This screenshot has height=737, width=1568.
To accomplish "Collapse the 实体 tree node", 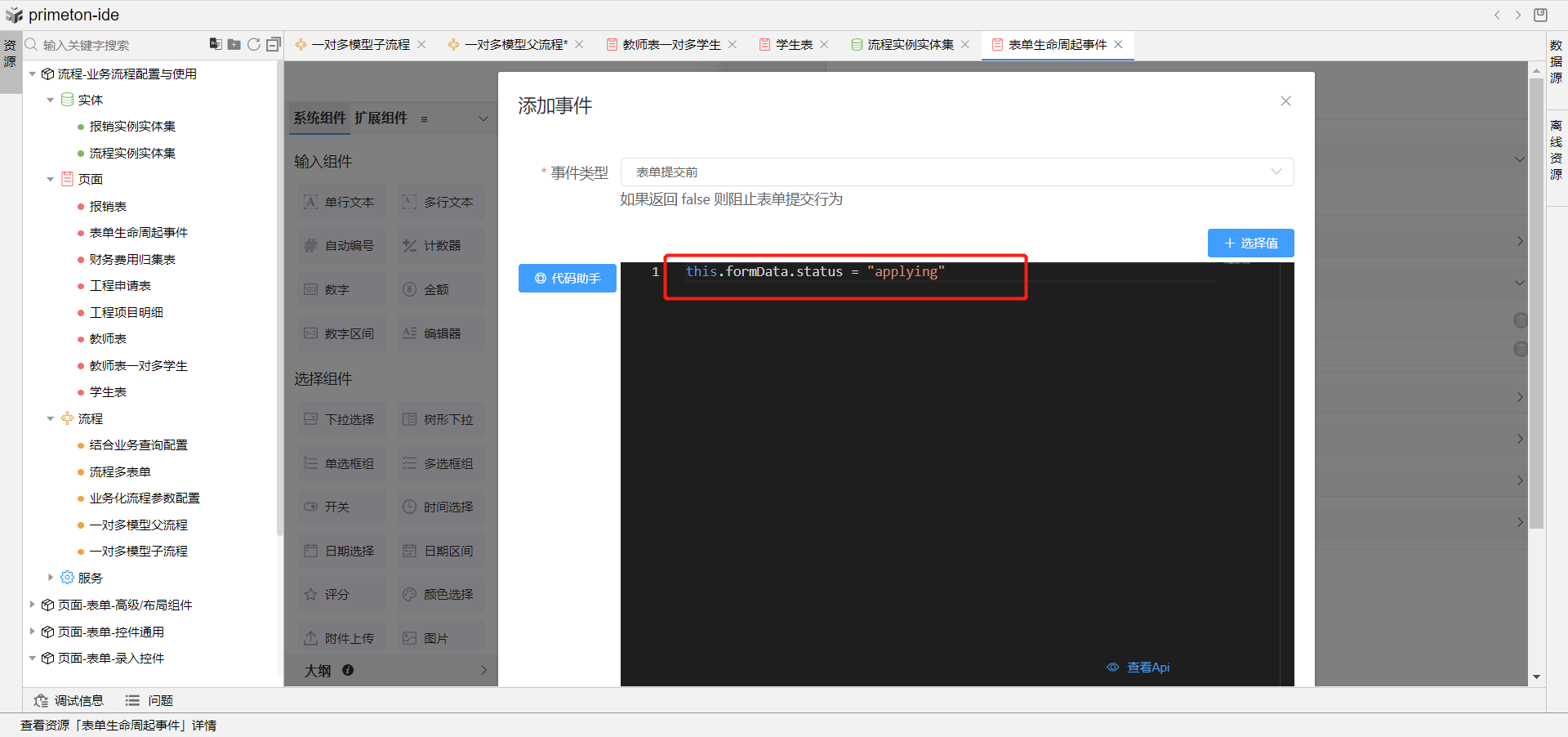I will click(x=51, y=100).
